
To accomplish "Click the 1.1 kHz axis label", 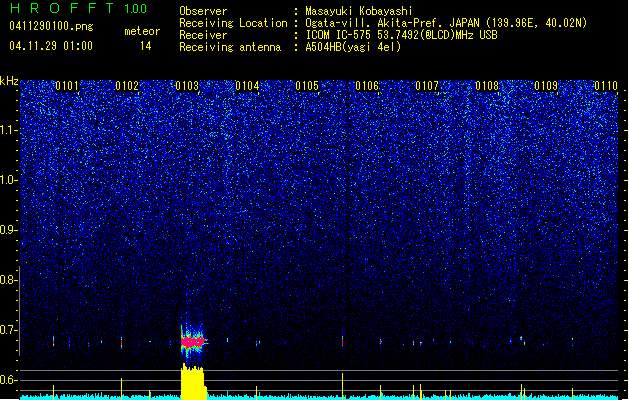I will coord(8,130).
